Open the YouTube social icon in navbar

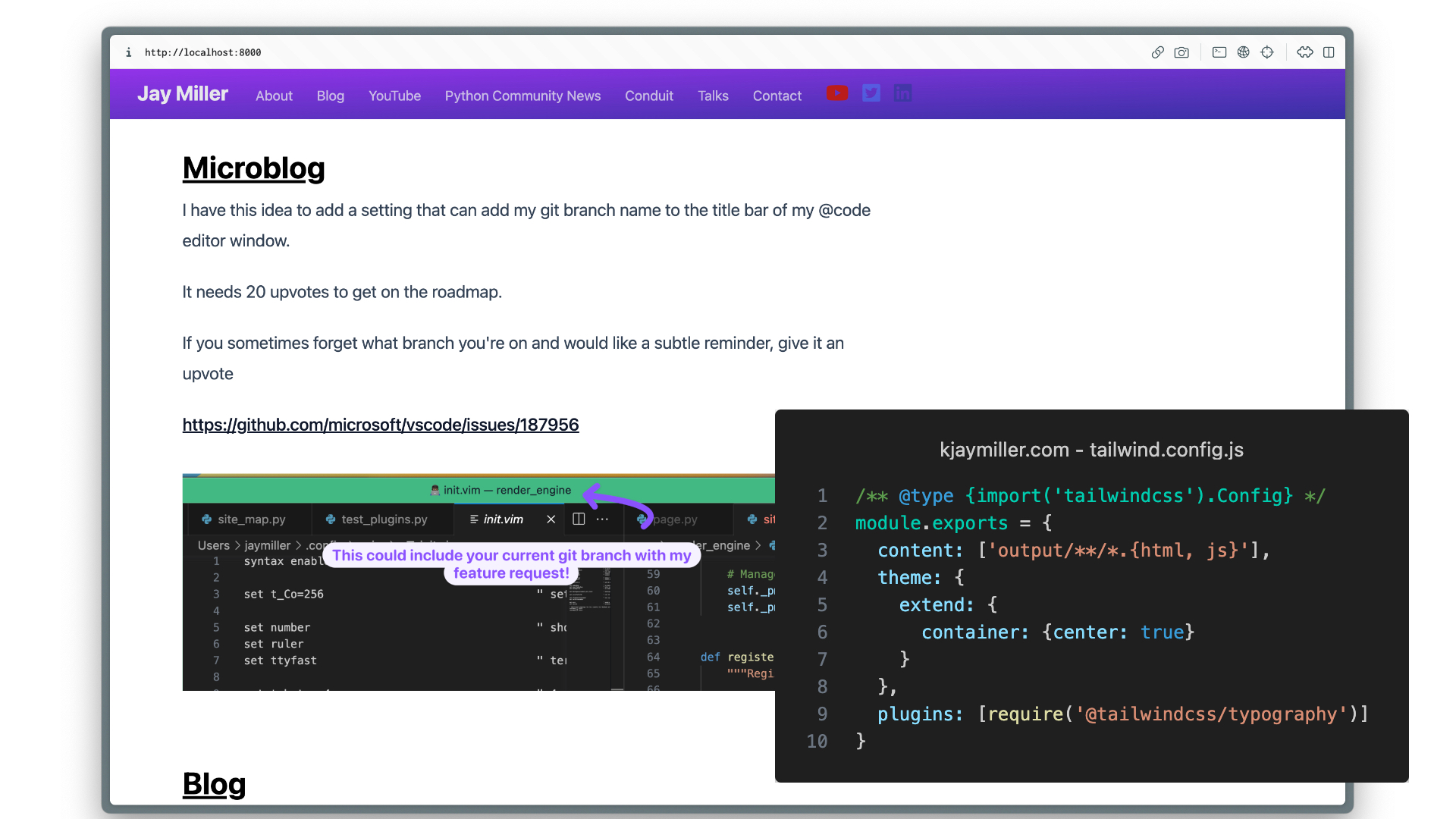[x=837, y=93]
